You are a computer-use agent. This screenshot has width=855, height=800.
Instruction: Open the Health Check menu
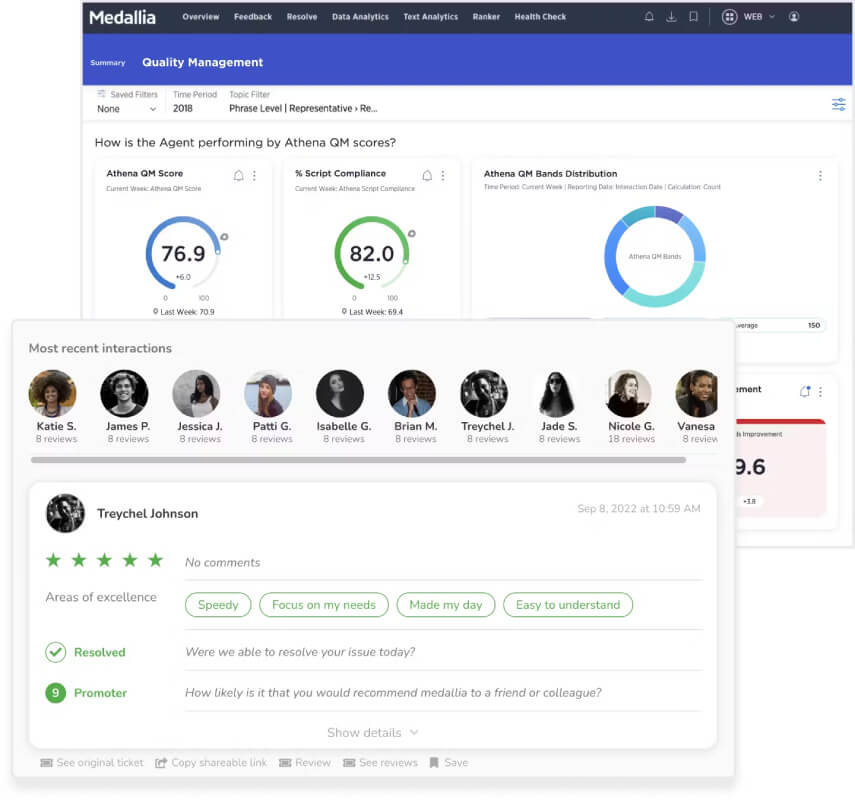540,17
